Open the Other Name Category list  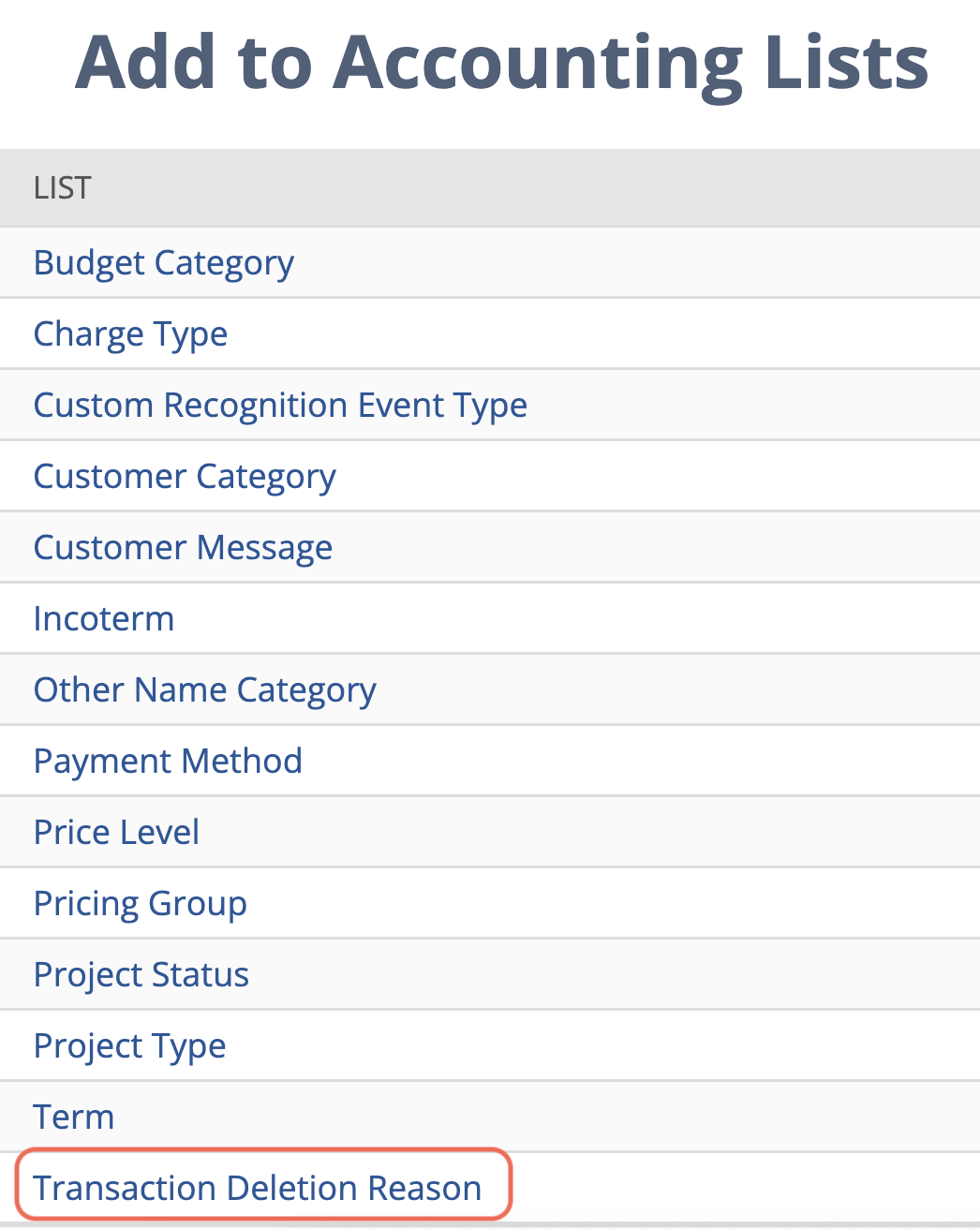[204, 690]
